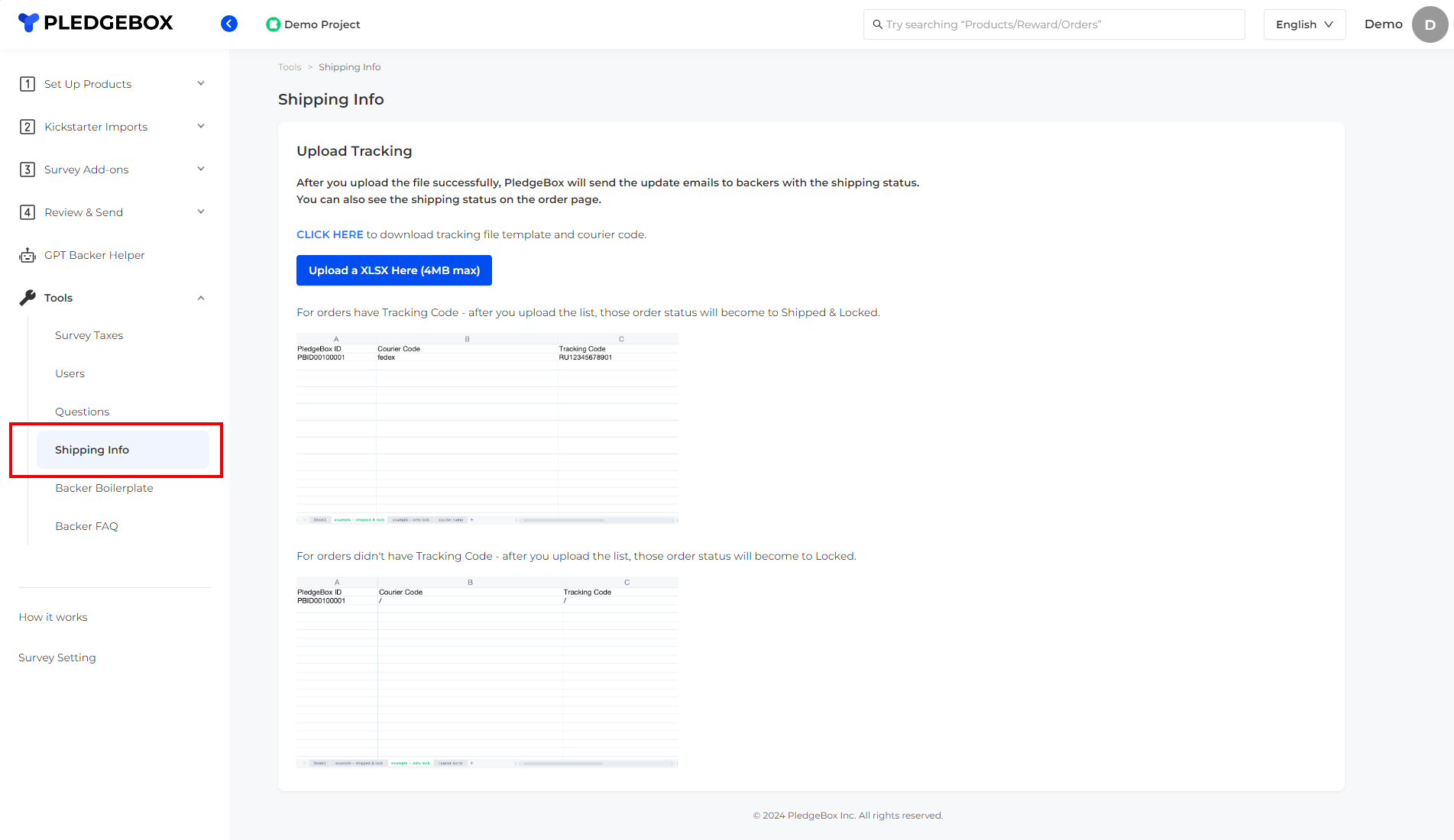Image resolution: width=1454 pixels, height=840 pixels.
Task: Click the Shipping Info page title
Action: [331, 99]
